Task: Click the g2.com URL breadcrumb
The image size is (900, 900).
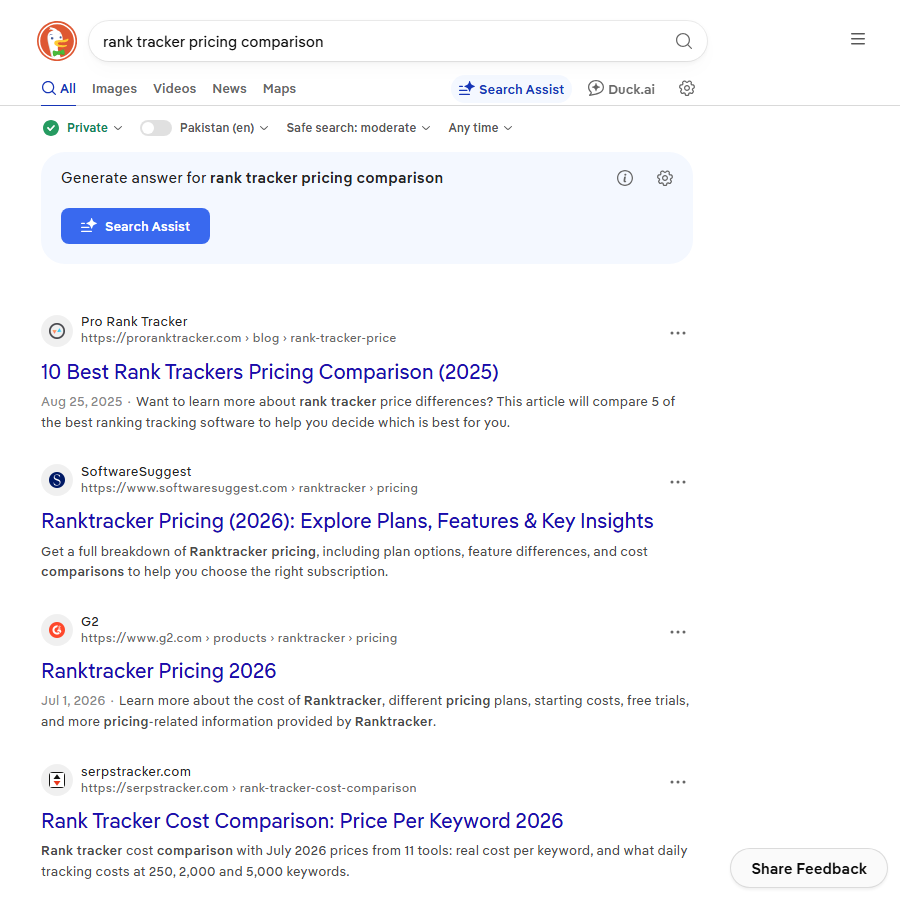Action: pos(239,638)
